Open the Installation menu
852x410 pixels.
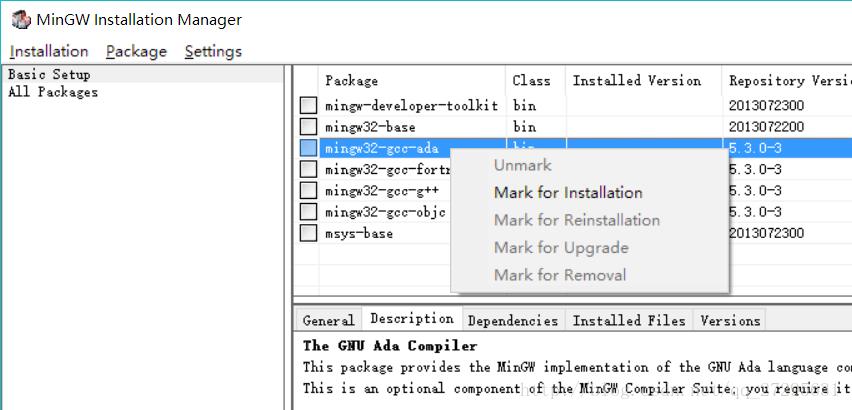(x=49, y=52)
